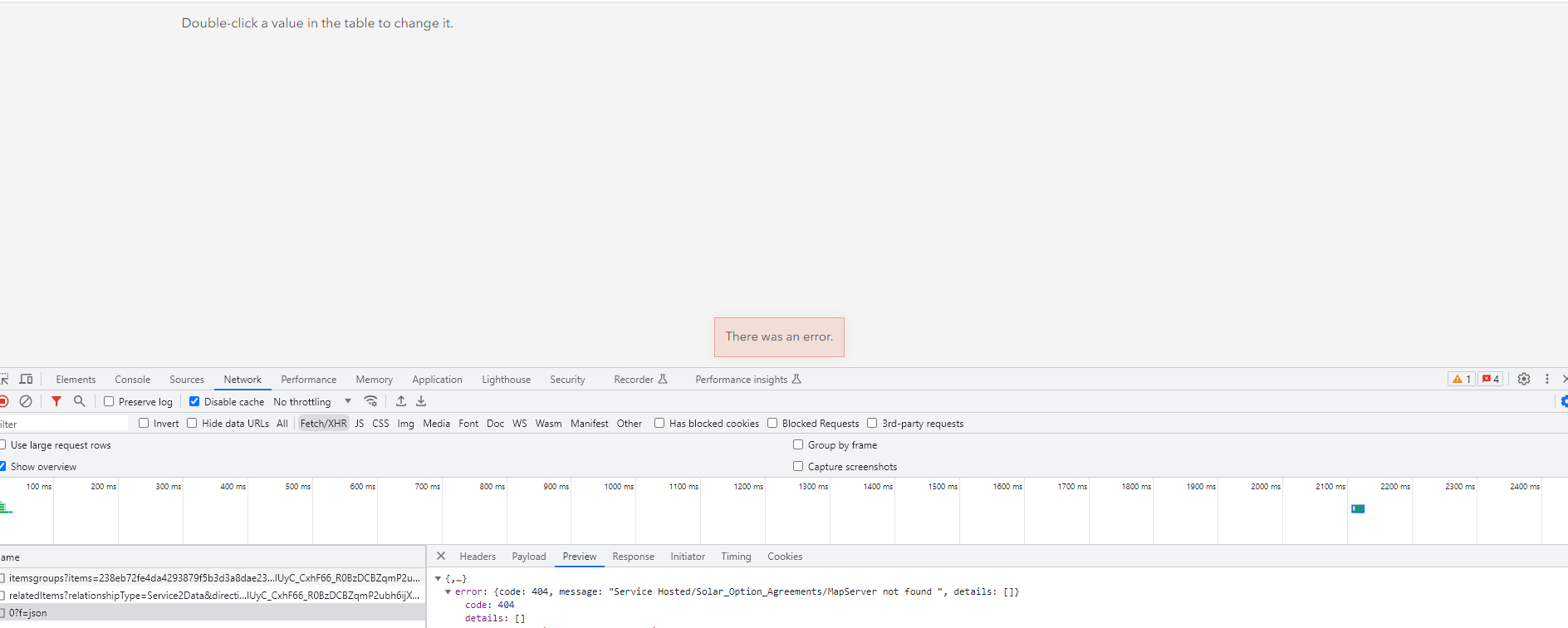Open network conditions wifi icon

[x=371, y=401]
